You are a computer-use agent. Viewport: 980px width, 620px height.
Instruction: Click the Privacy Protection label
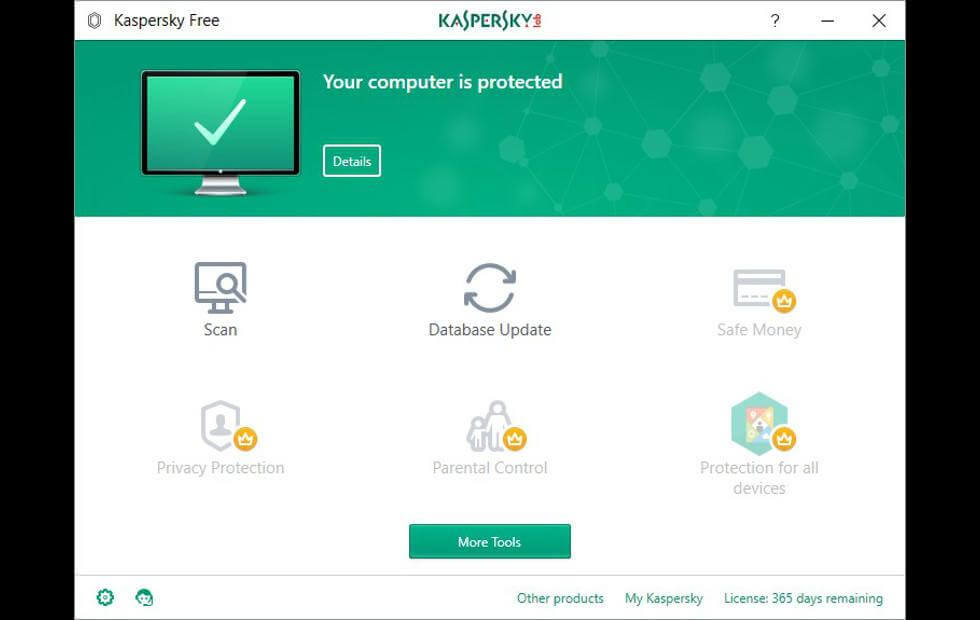tap(220, 468)
